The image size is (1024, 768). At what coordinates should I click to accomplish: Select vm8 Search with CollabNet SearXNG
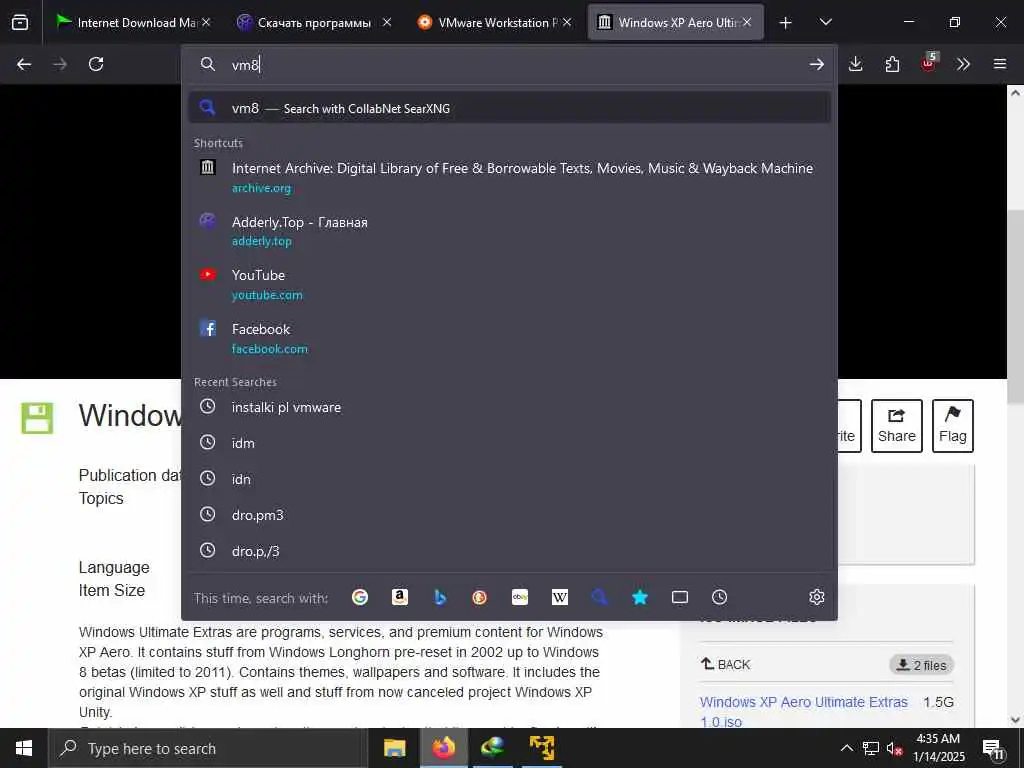509,108
